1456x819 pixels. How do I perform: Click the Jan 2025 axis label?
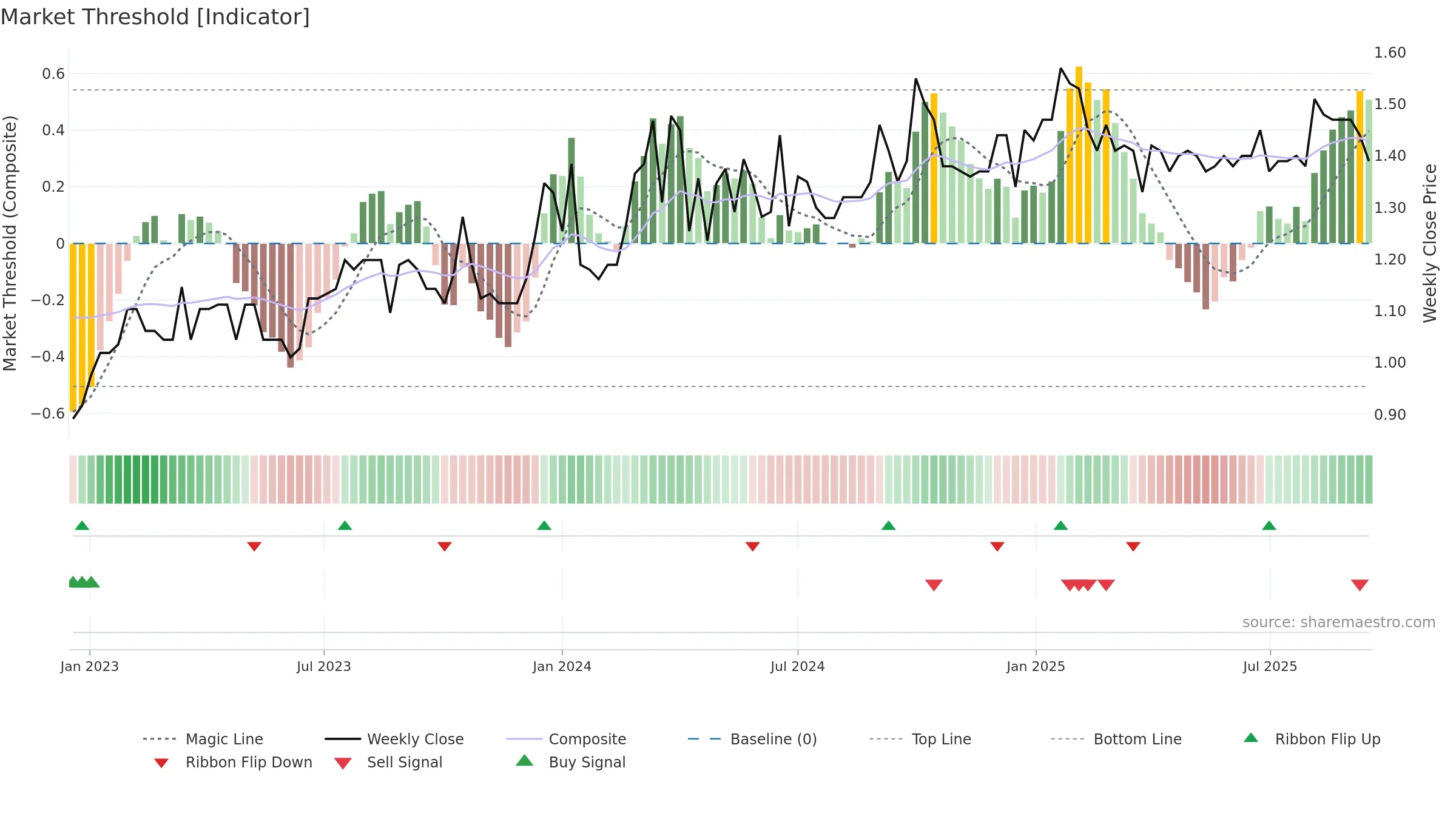click(x=1036, y=666)
